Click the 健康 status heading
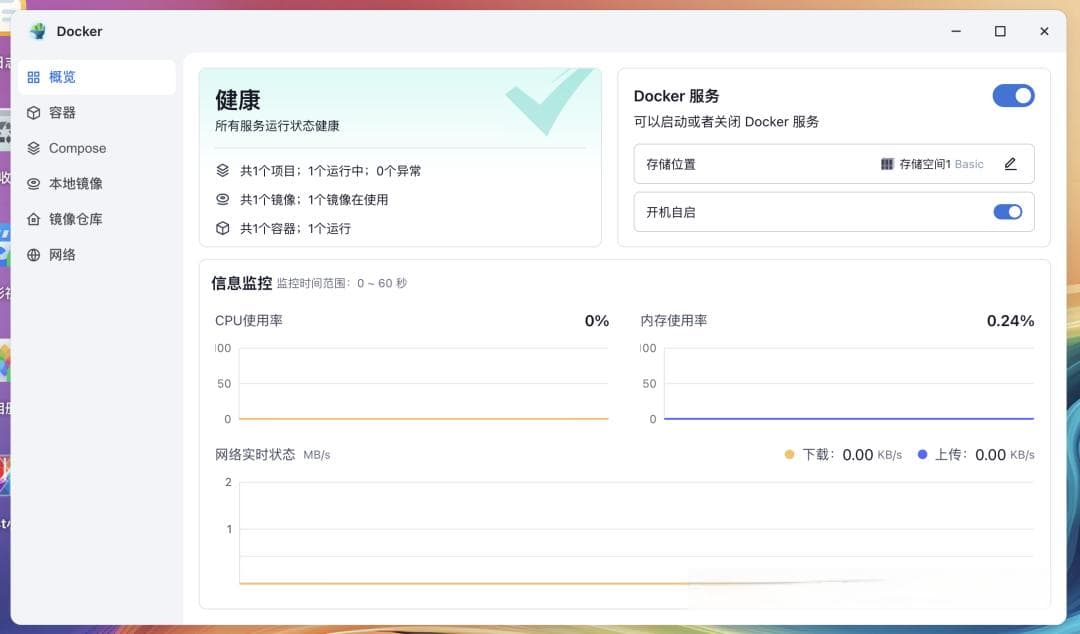1080x634 pixels. click(238, 100)
